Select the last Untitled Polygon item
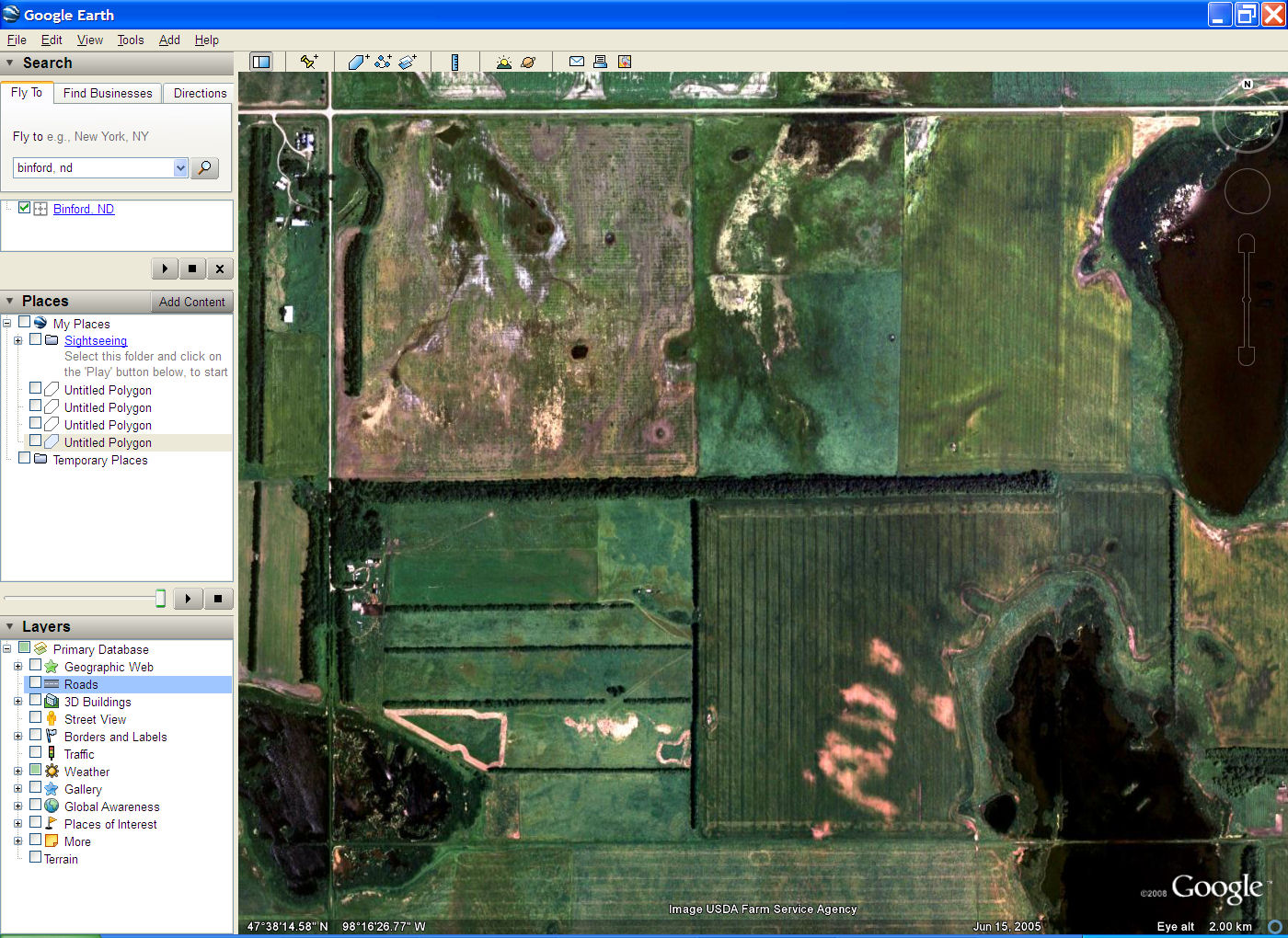The image size is (1288, 938). (x=108, y=442)
